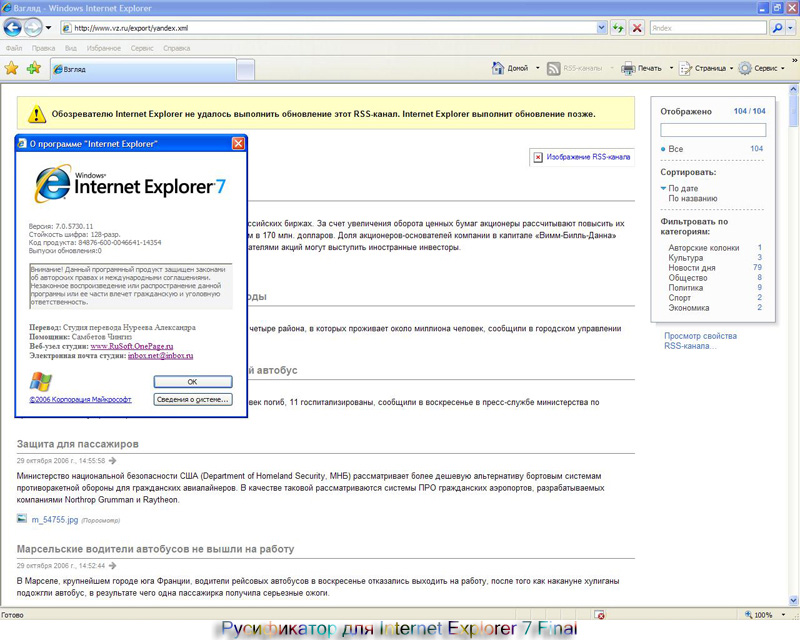Open the inbox.net@inbox.ru email link

point(160,356)
